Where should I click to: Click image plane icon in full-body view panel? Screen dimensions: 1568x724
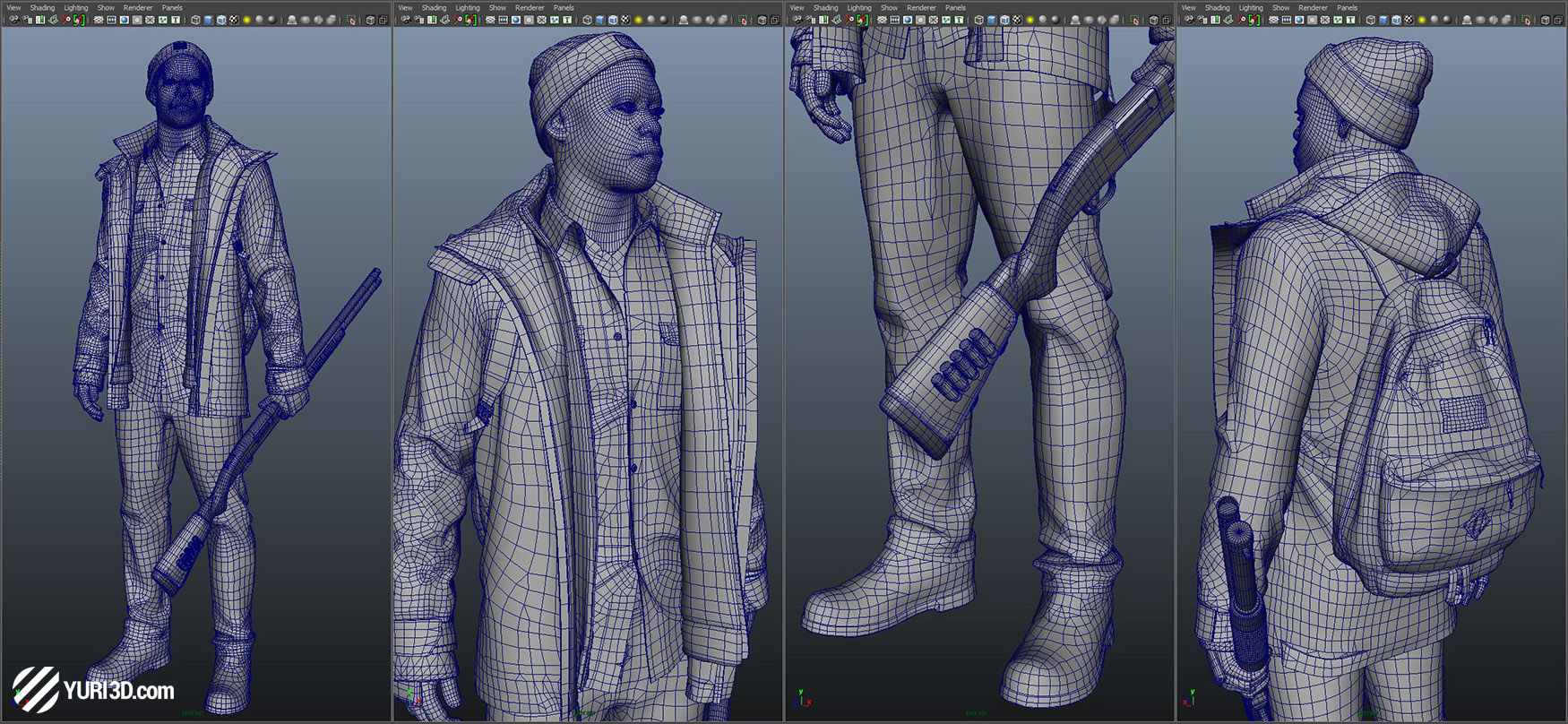[53, 20]
